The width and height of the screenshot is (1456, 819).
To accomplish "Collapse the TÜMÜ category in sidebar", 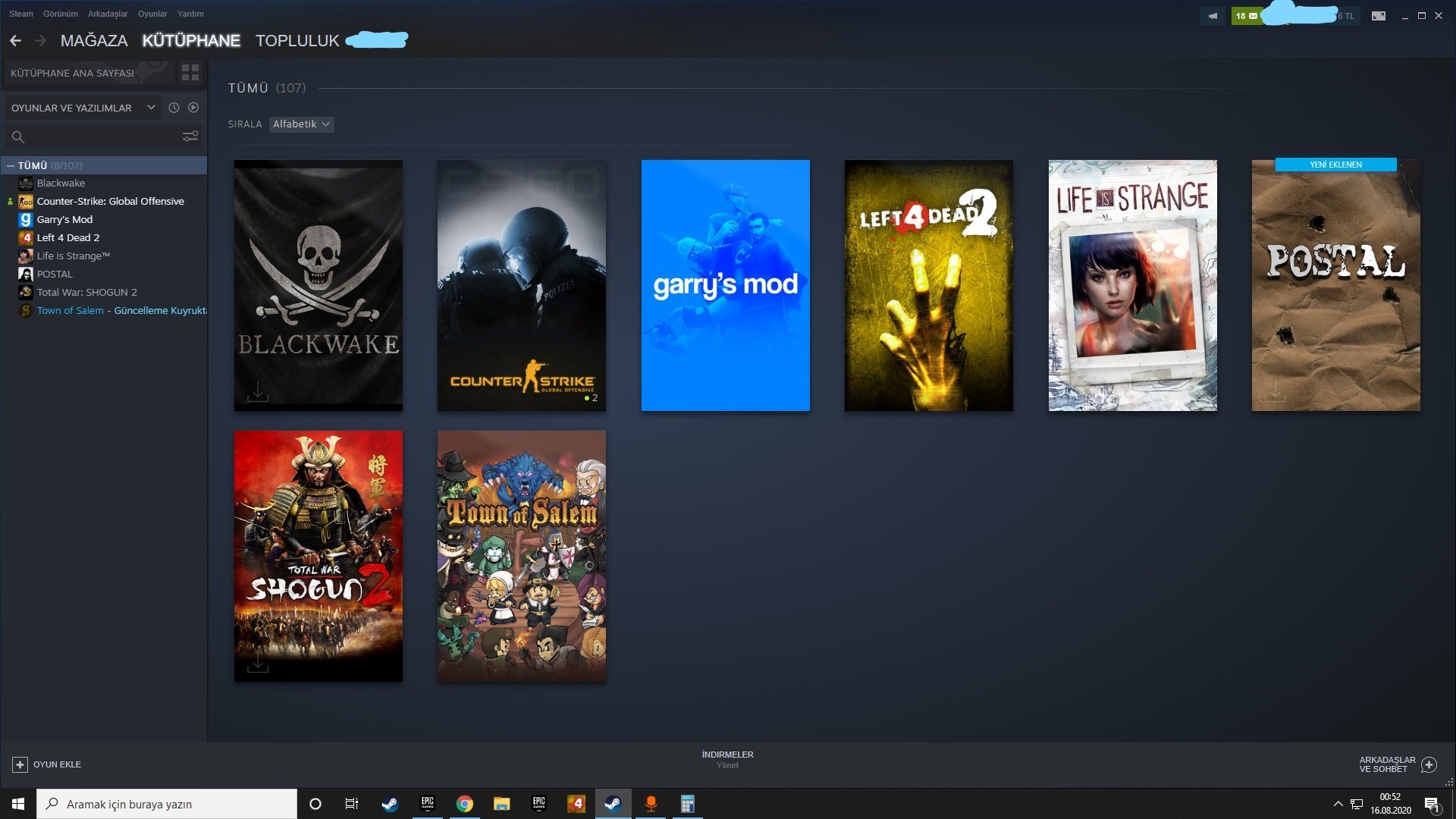I will 11,165.
